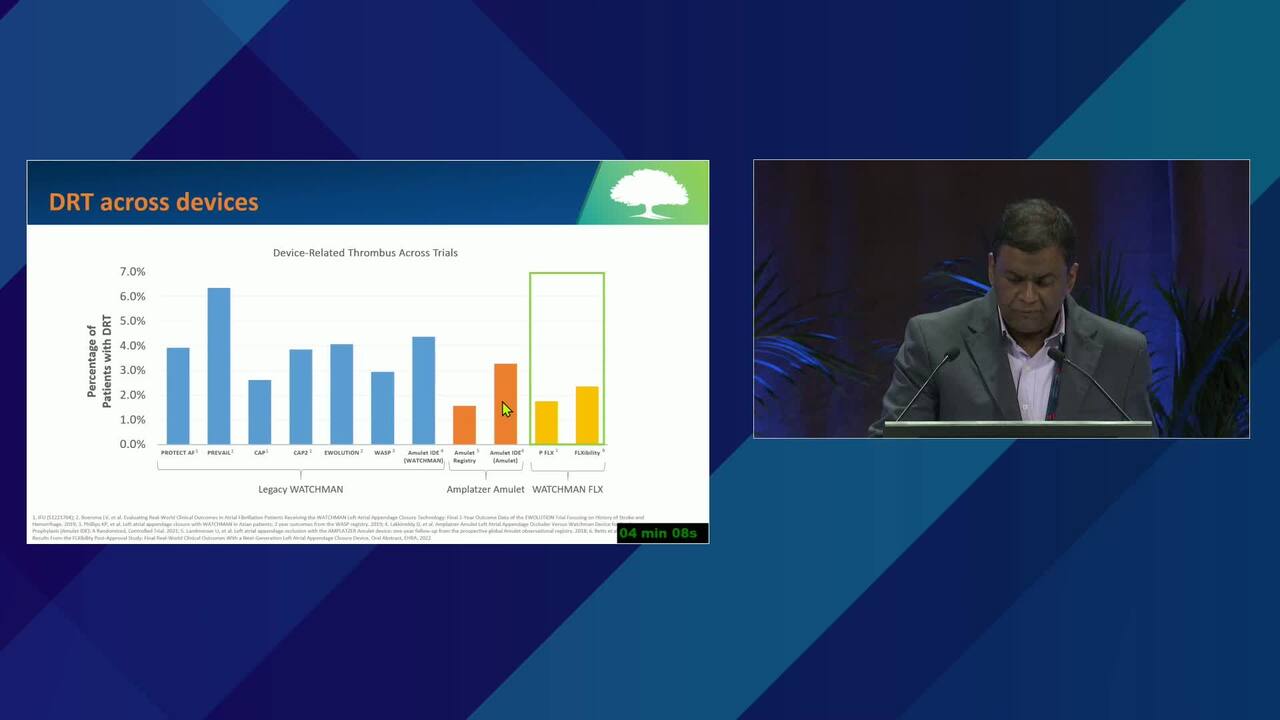
Task: Click the references footnote text at slide bottom
Action: click(x=340, y=528)
